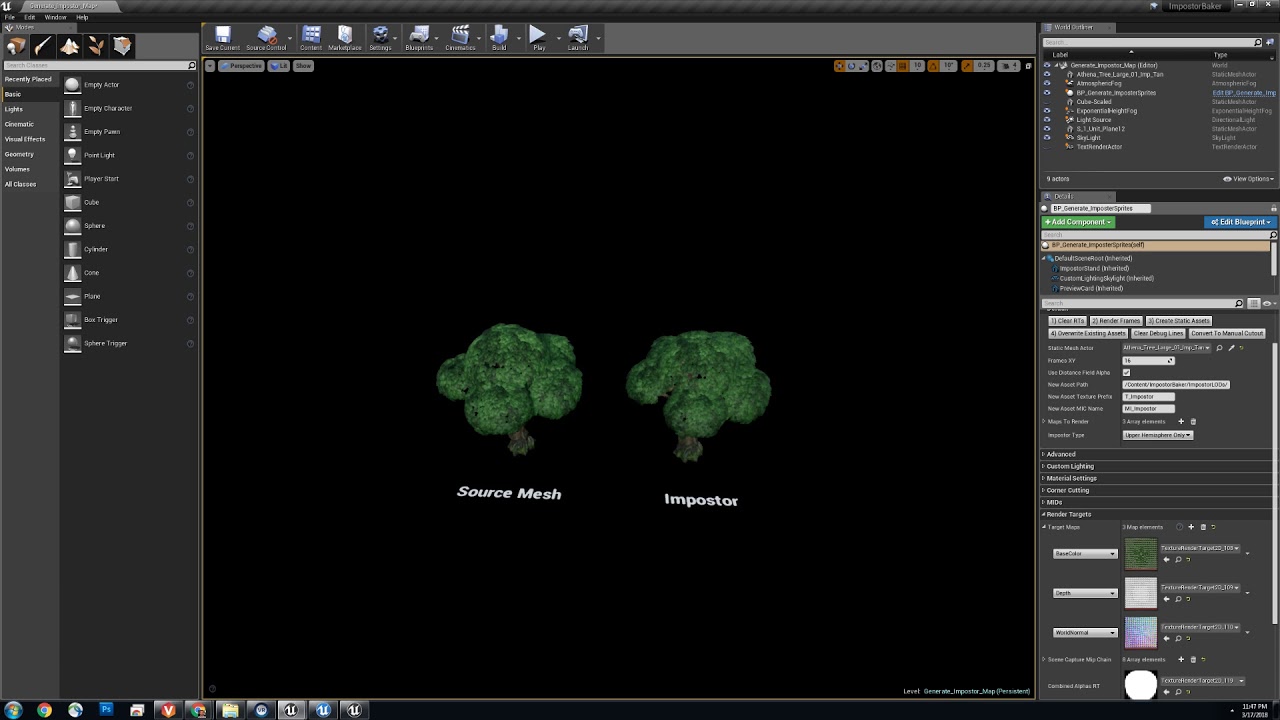Open the Cinematics toolbar icon
The image size is (1280, 720).
[x=460, y=38]
